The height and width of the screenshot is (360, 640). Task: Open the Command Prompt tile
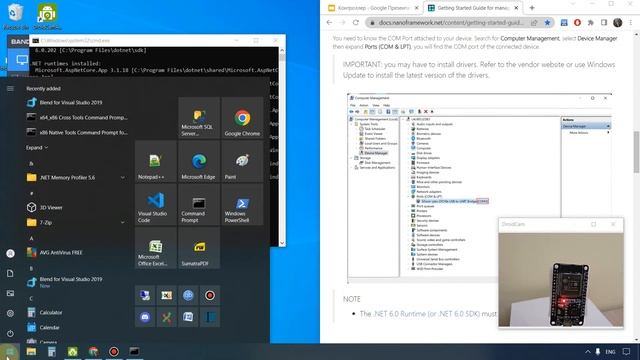(199, 204)
